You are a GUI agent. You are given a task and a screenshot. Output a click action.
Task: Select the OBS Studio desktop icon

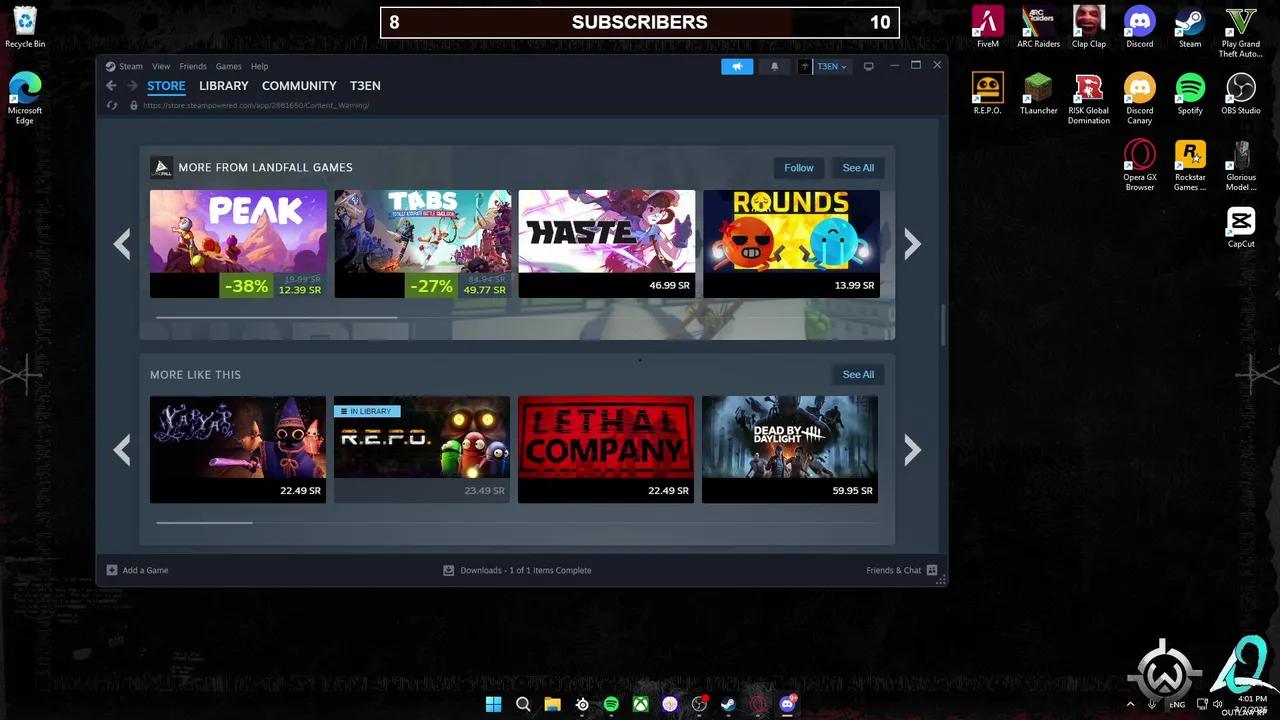pyautogui.click(x=1241, y=95)
